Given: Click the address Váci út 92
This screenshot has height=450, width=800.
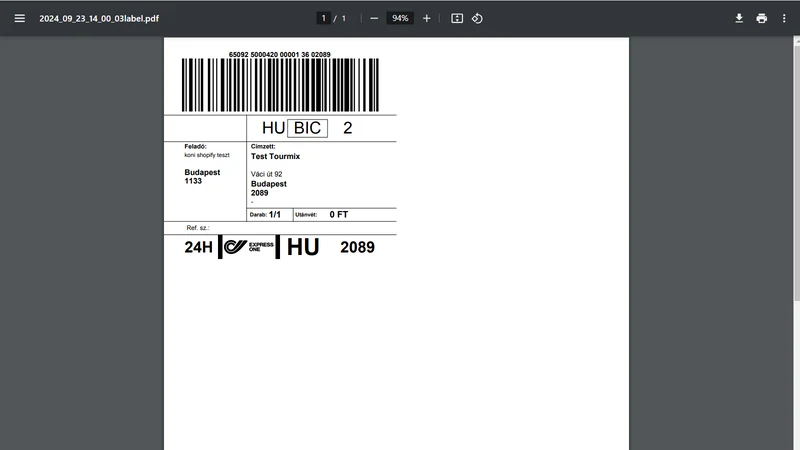Looking at the screenshot, I should tap(266, 174).
